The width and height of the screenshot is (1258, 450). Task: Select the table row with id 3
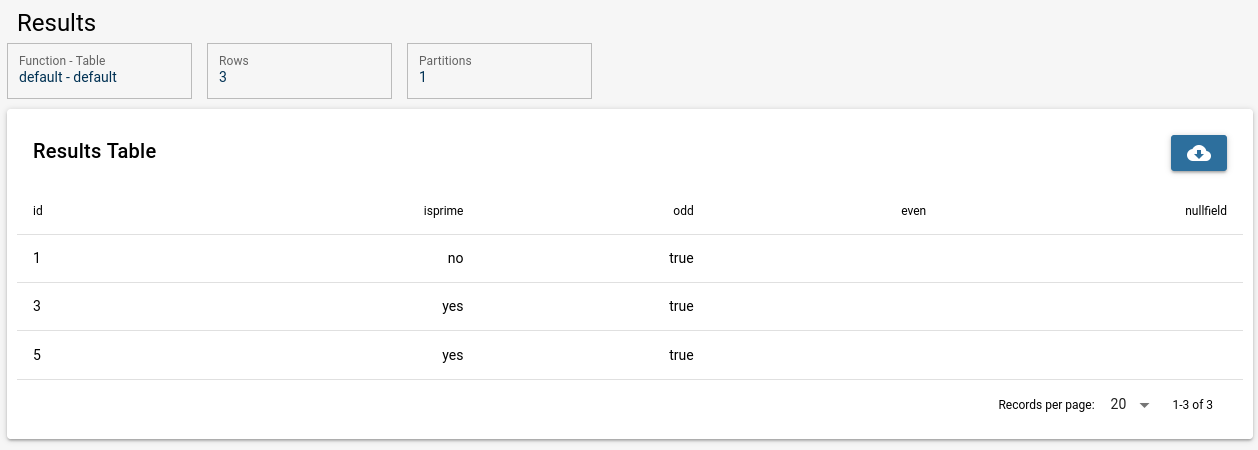click(x=629, y=306)
